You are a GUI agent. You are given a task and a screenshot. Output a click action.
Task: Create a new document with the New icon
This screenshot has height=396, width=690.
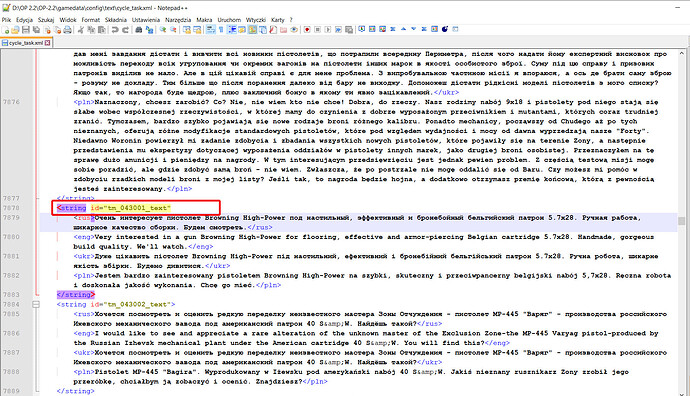[x=6, y=29]
